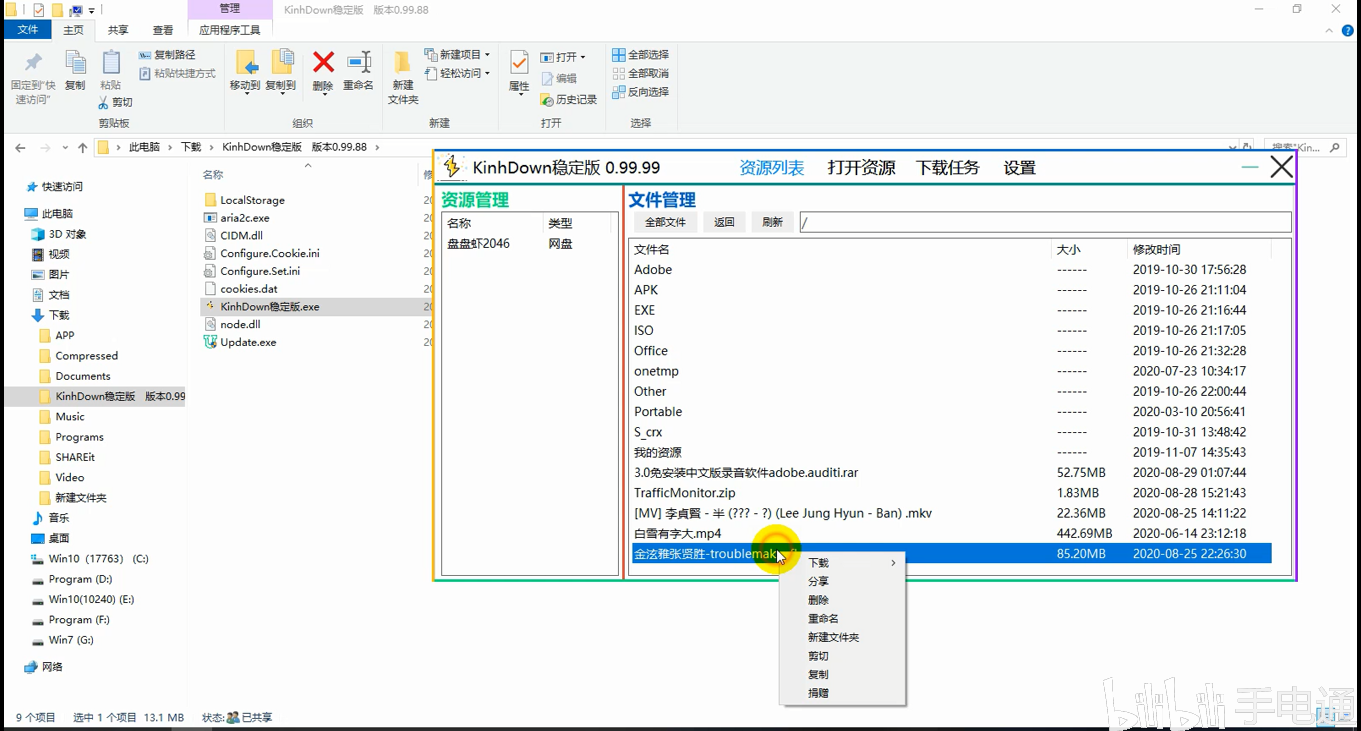Click the Paste icon in Explorer ribbon

click(x=111, y=63)
